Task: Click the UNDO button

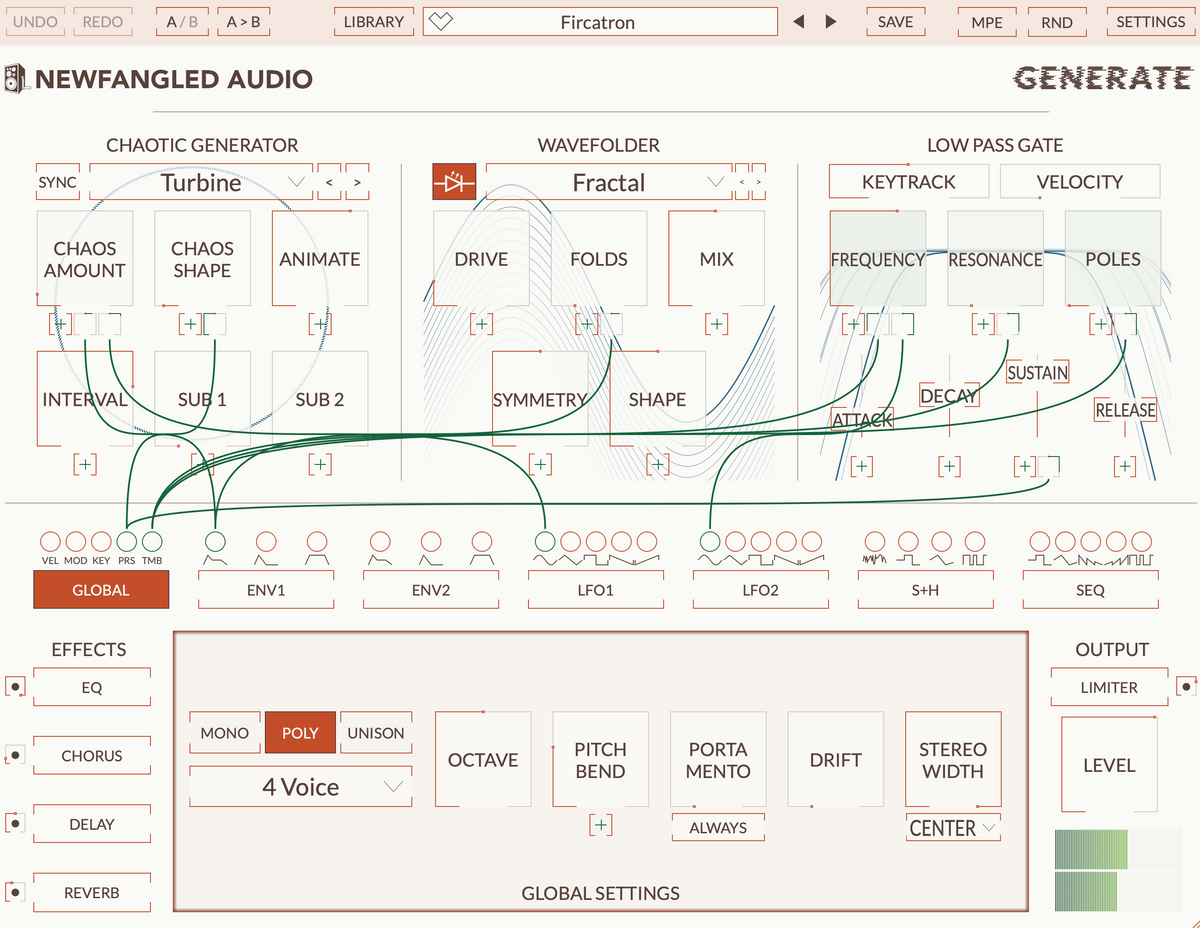Action: [37, 21]
